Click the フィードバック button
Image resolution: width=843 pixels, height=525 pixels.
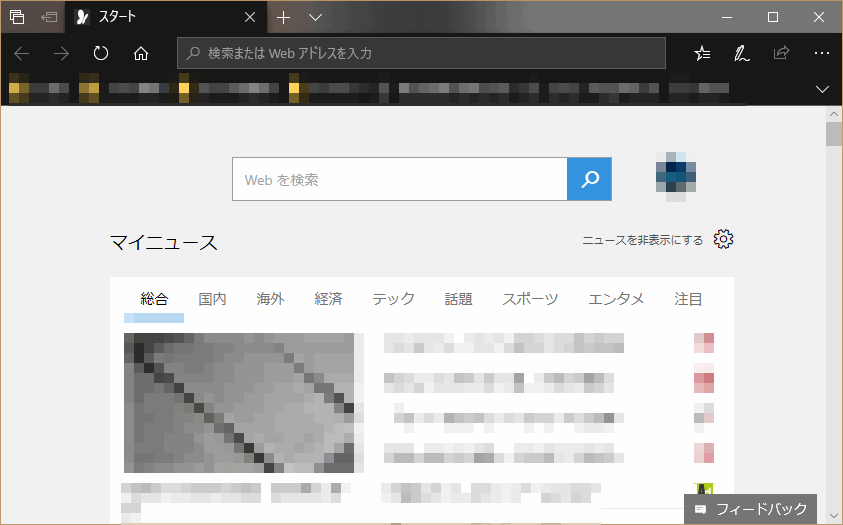point(750,509)
